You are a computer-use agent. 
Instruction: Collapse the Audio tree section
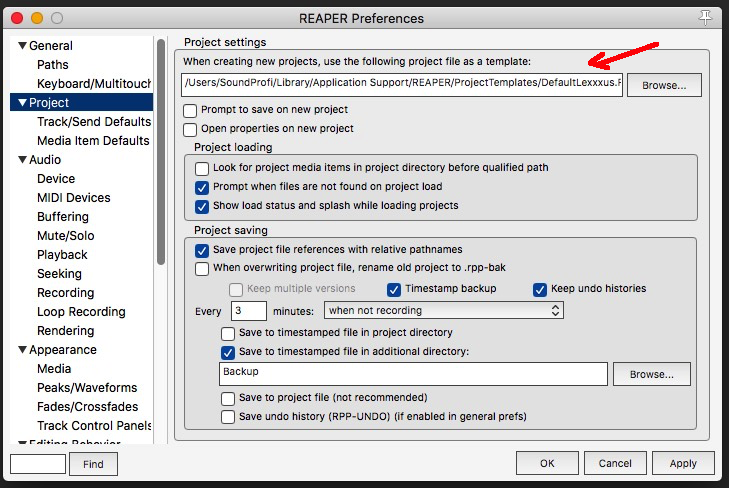point(22,159)
